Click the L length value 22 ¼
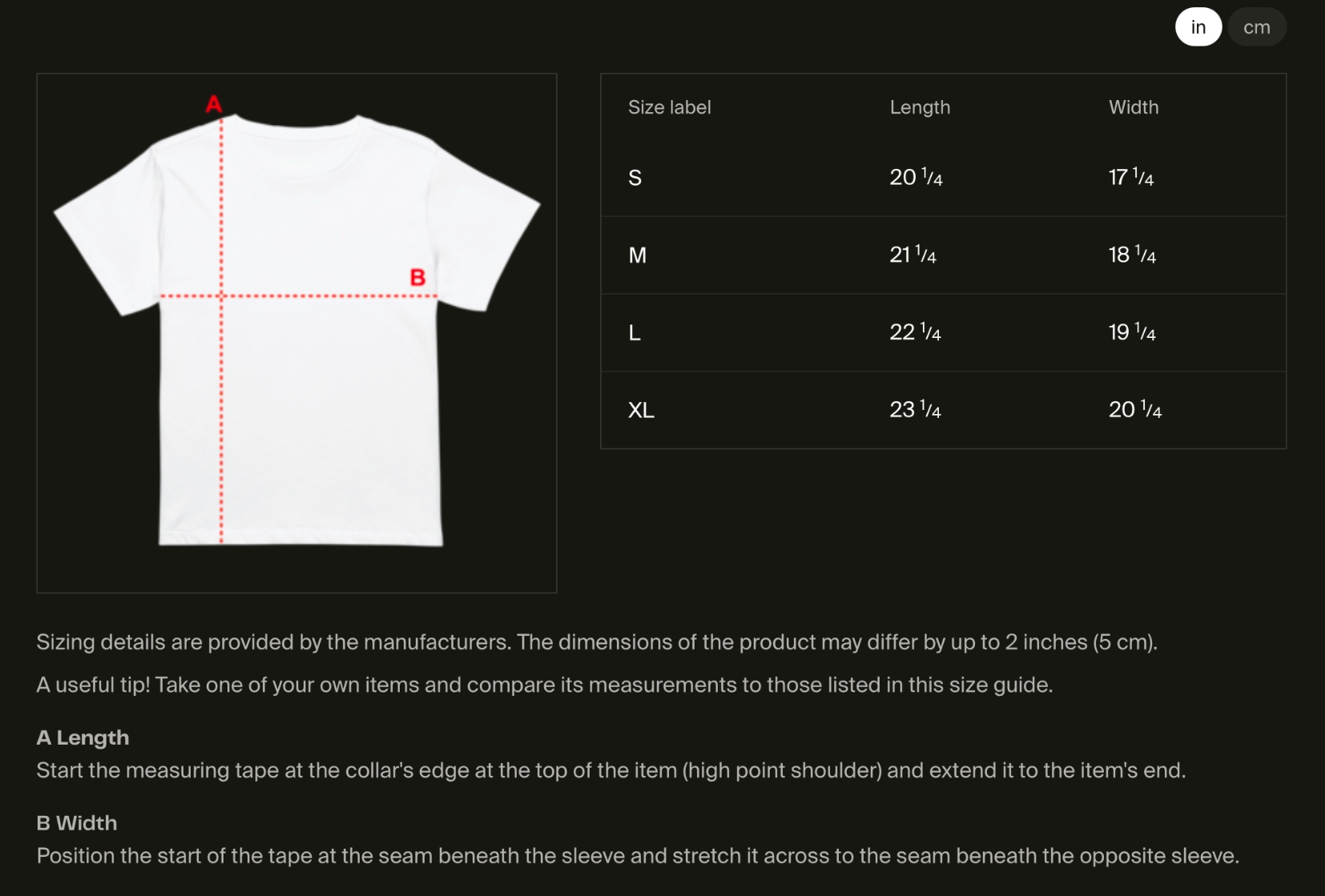This screenshot has height=896, width=1325. pyautogui.click(x=915, y=332)
